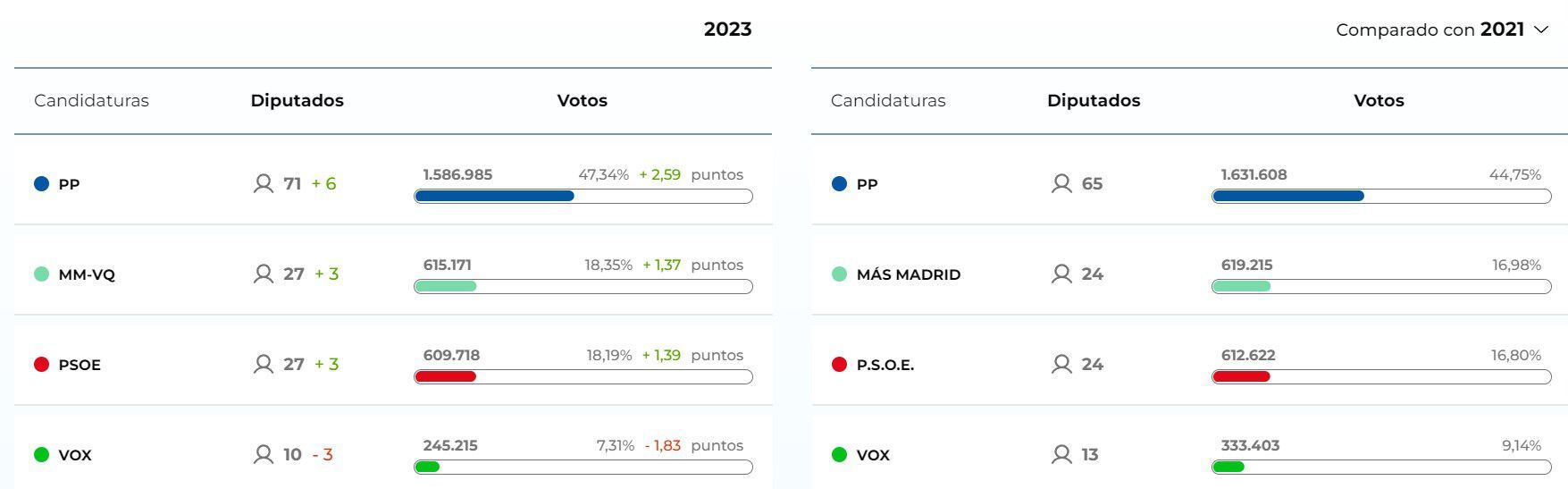The height and width of the screenshot is (489, 1568).
Task: Expand the year chevron next to 2021
Action: point(1541,30)
